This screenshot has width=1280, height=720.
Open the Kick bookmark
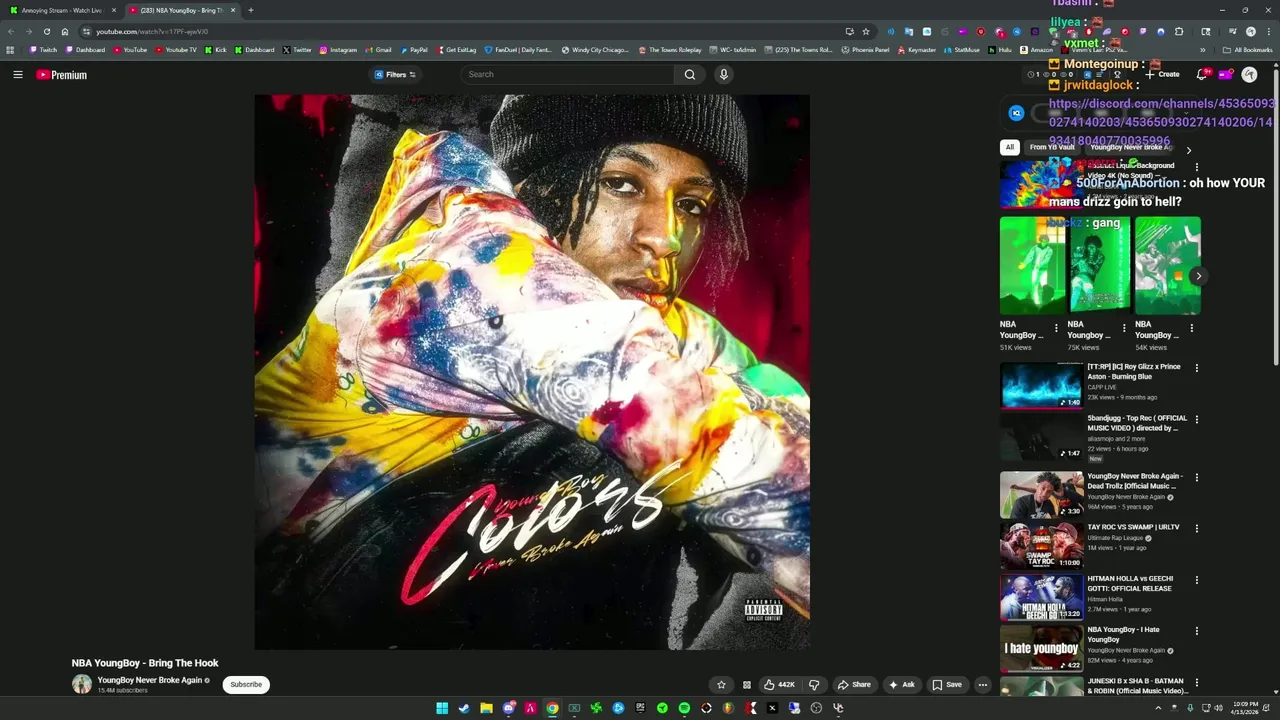tap(216, 50)
